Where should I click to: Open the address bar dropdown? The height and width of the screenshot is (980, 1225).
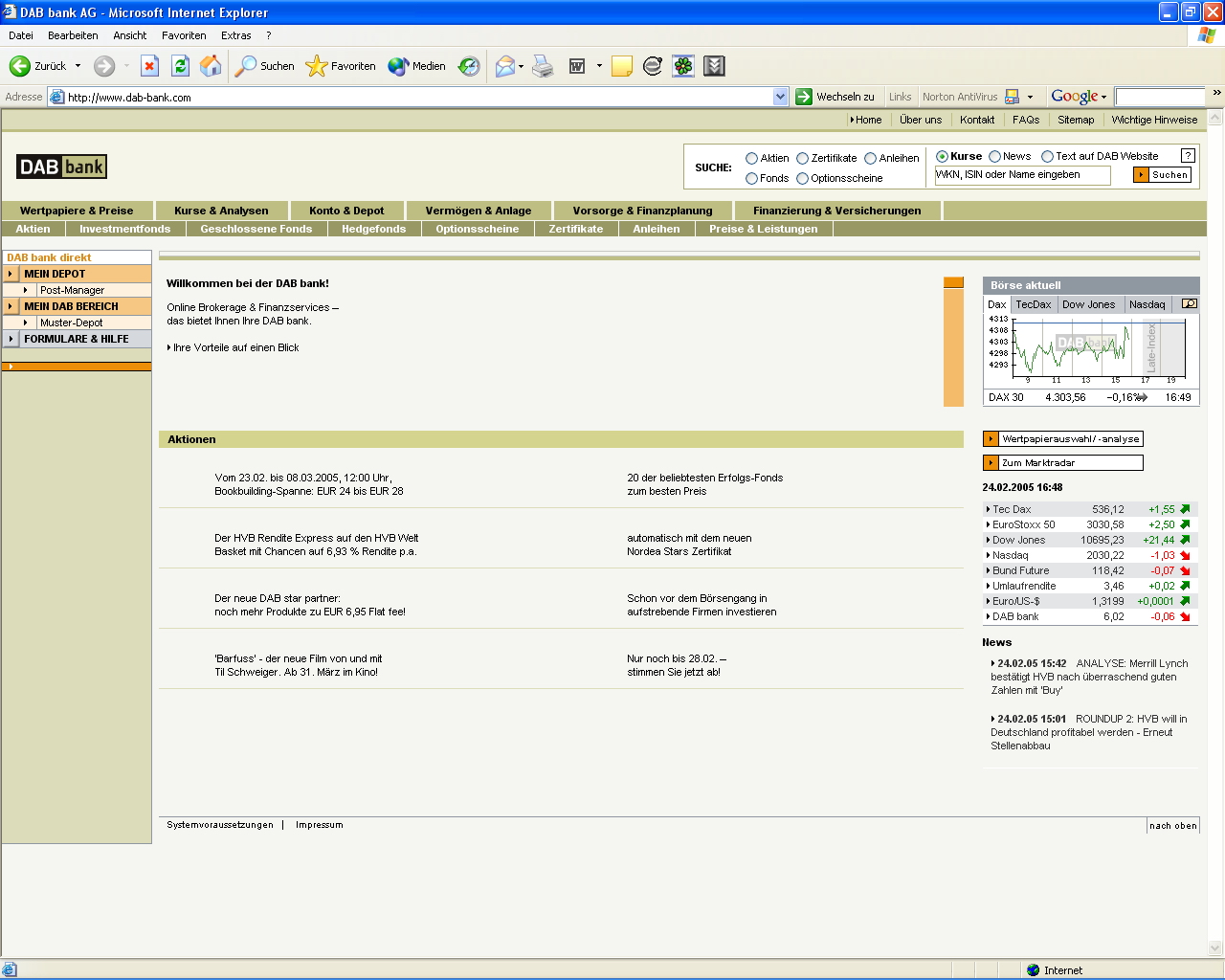780,97
